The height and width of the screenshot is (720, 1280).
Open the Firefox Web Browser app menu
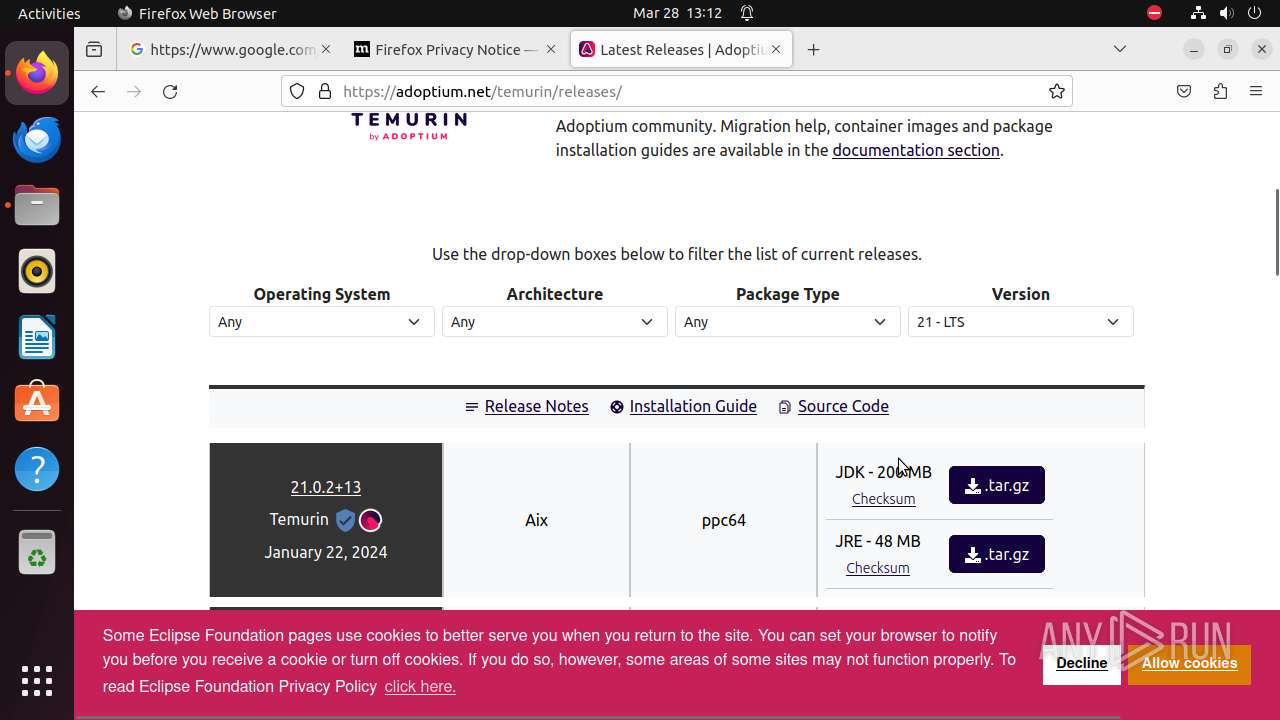click(197, 13)
